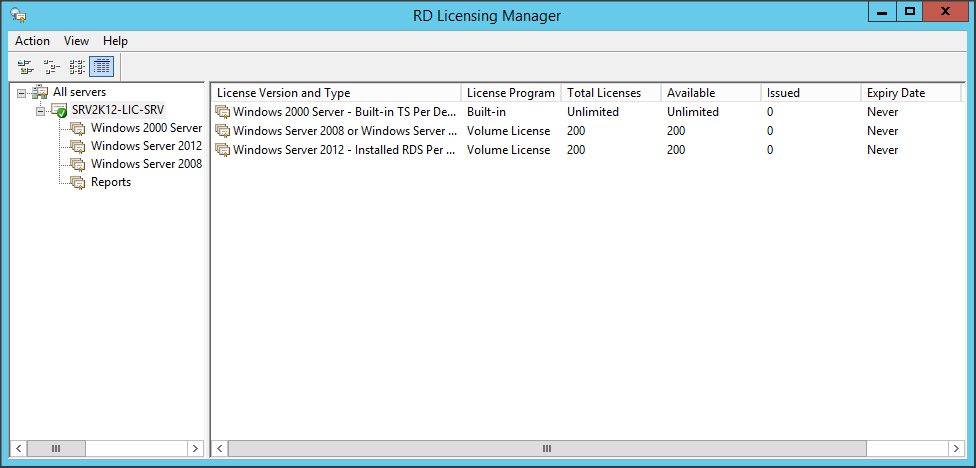Open the Action menu

coord(32,41)
